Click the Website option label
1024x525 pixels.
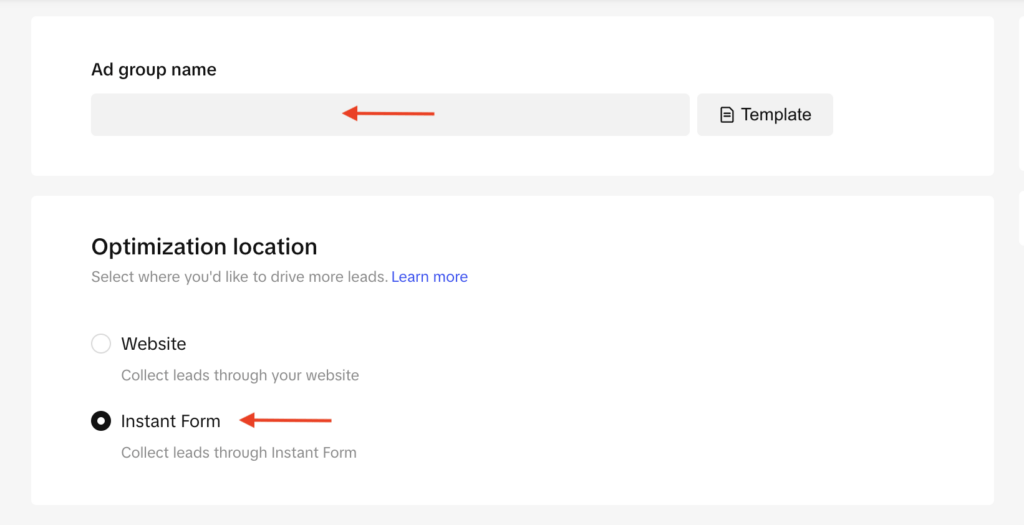point(153,344)
